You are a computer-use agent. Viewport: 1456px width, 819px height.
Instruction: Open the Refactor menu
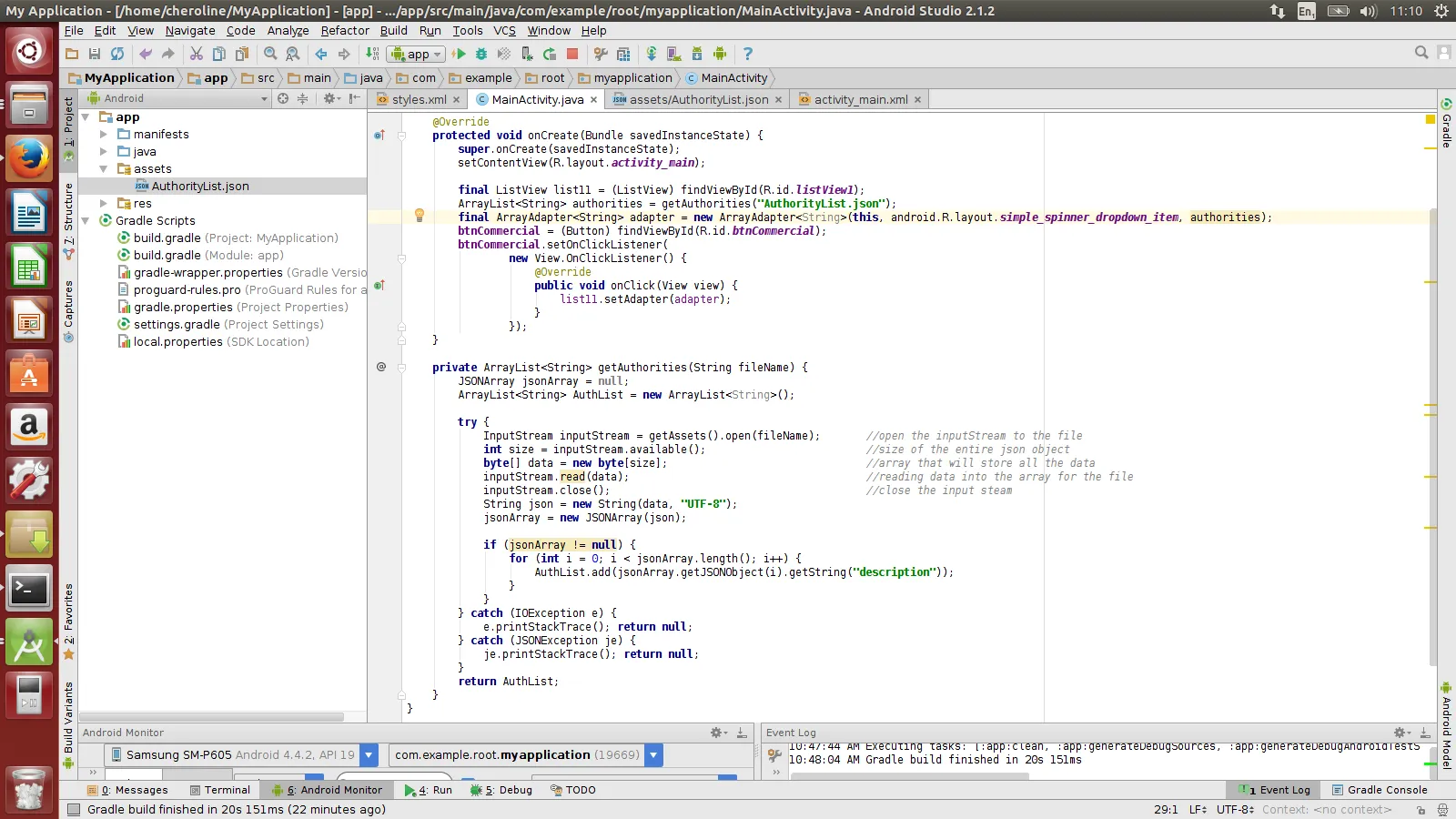coord(345,30)
